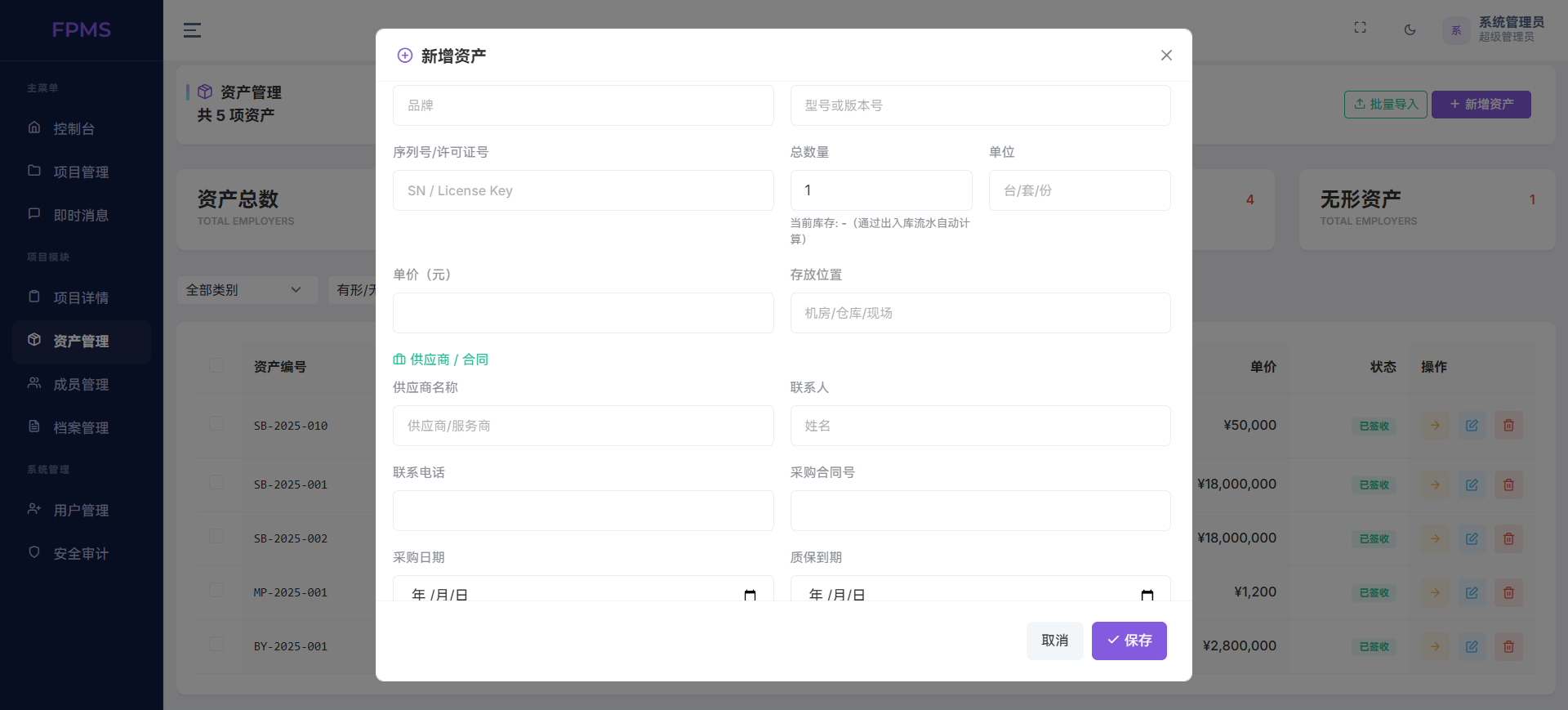Image resolution: width=1568 pixels, height=710 pixels.
Task: Toggle the select-all checkbox in table header
Action: 216,365
